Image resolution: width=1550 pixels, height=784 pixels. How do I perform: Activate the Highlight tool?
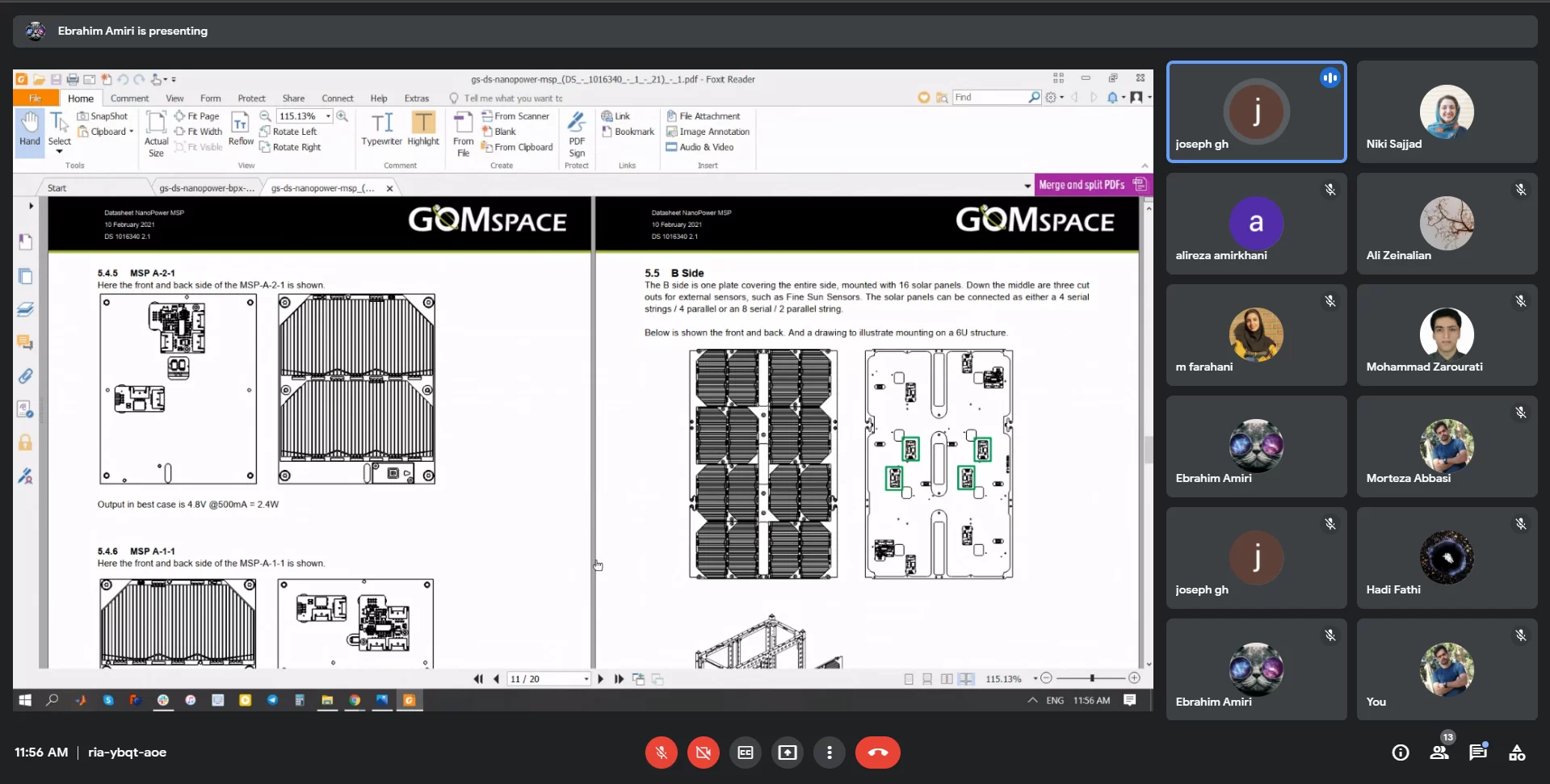423,129
